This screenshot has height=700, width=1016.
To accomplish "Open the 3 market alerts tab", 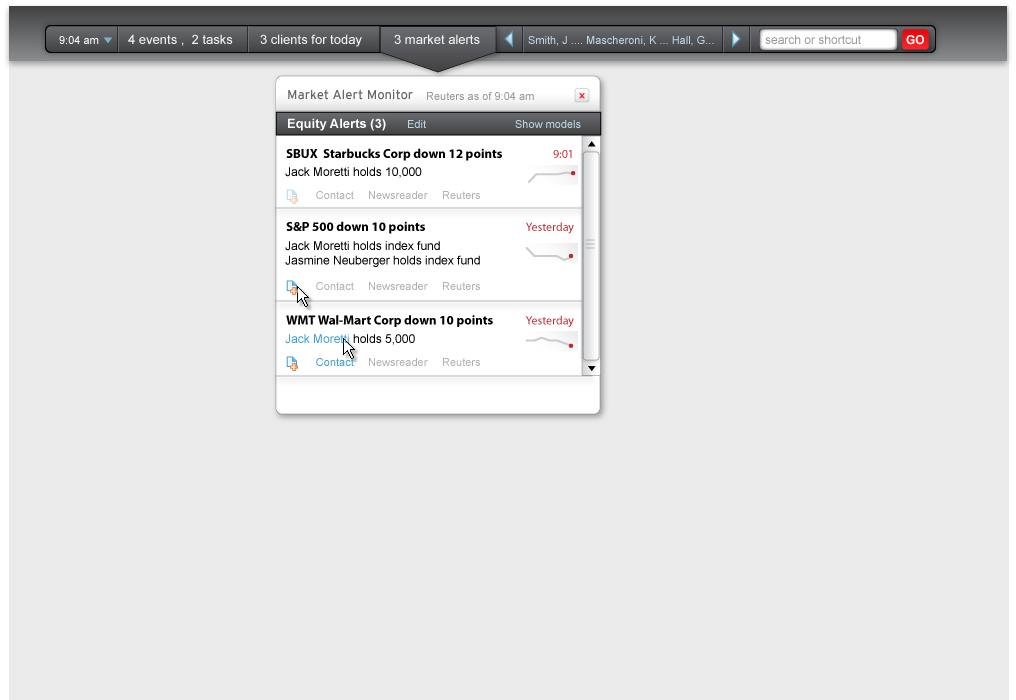I will coord(437,40).
